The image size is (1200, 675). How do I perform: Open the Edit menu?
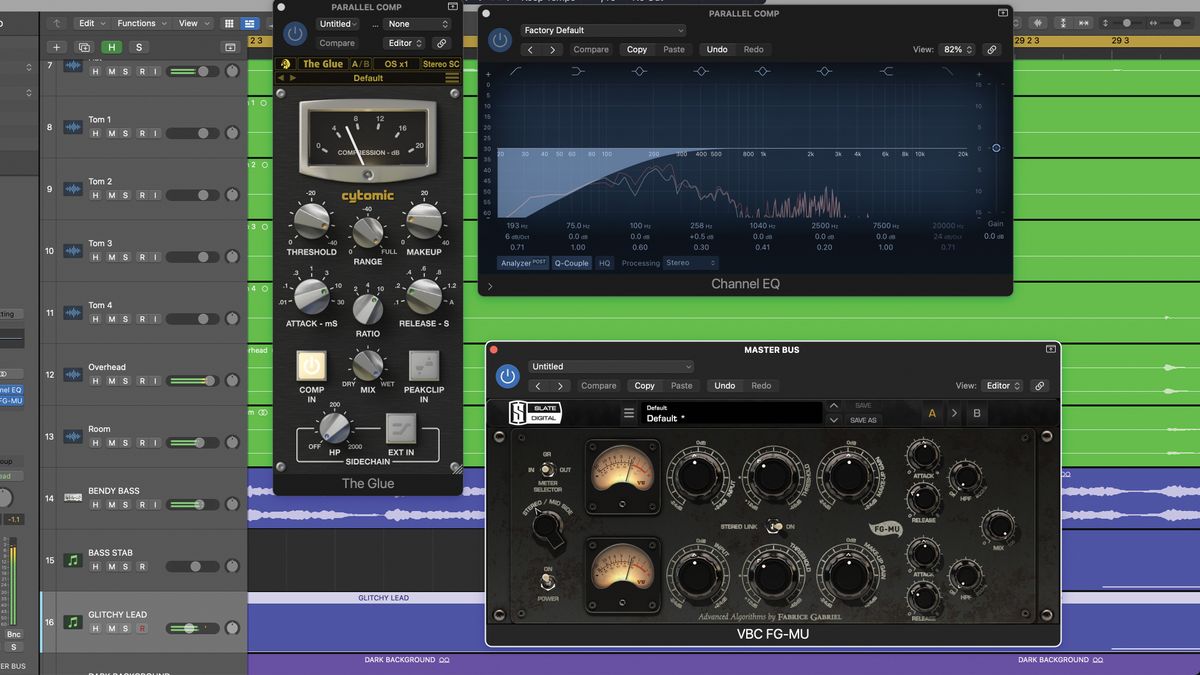tap(88, 23)
